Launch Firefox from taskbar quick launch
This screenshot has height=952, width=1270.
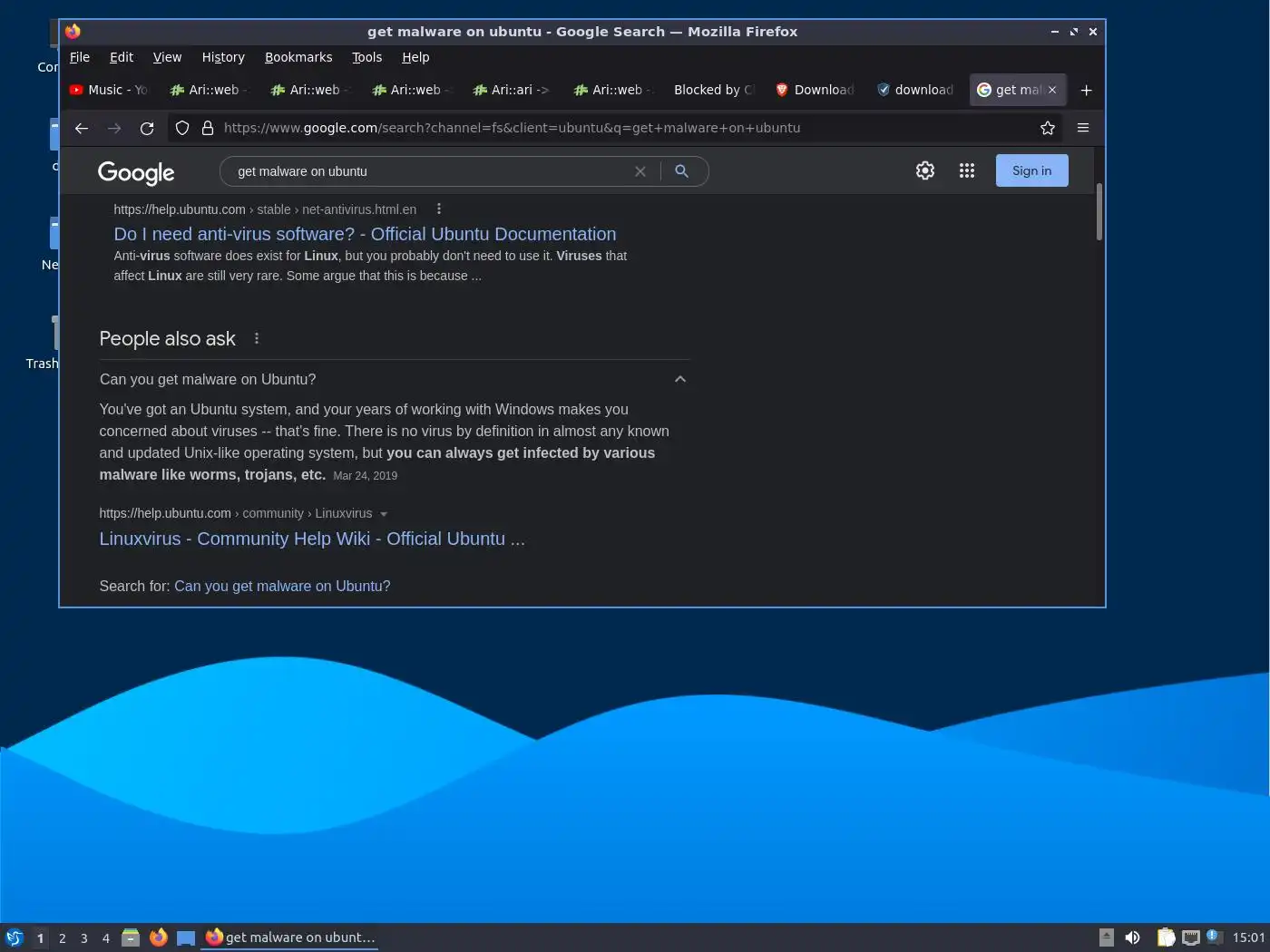[x=159, y=937]
